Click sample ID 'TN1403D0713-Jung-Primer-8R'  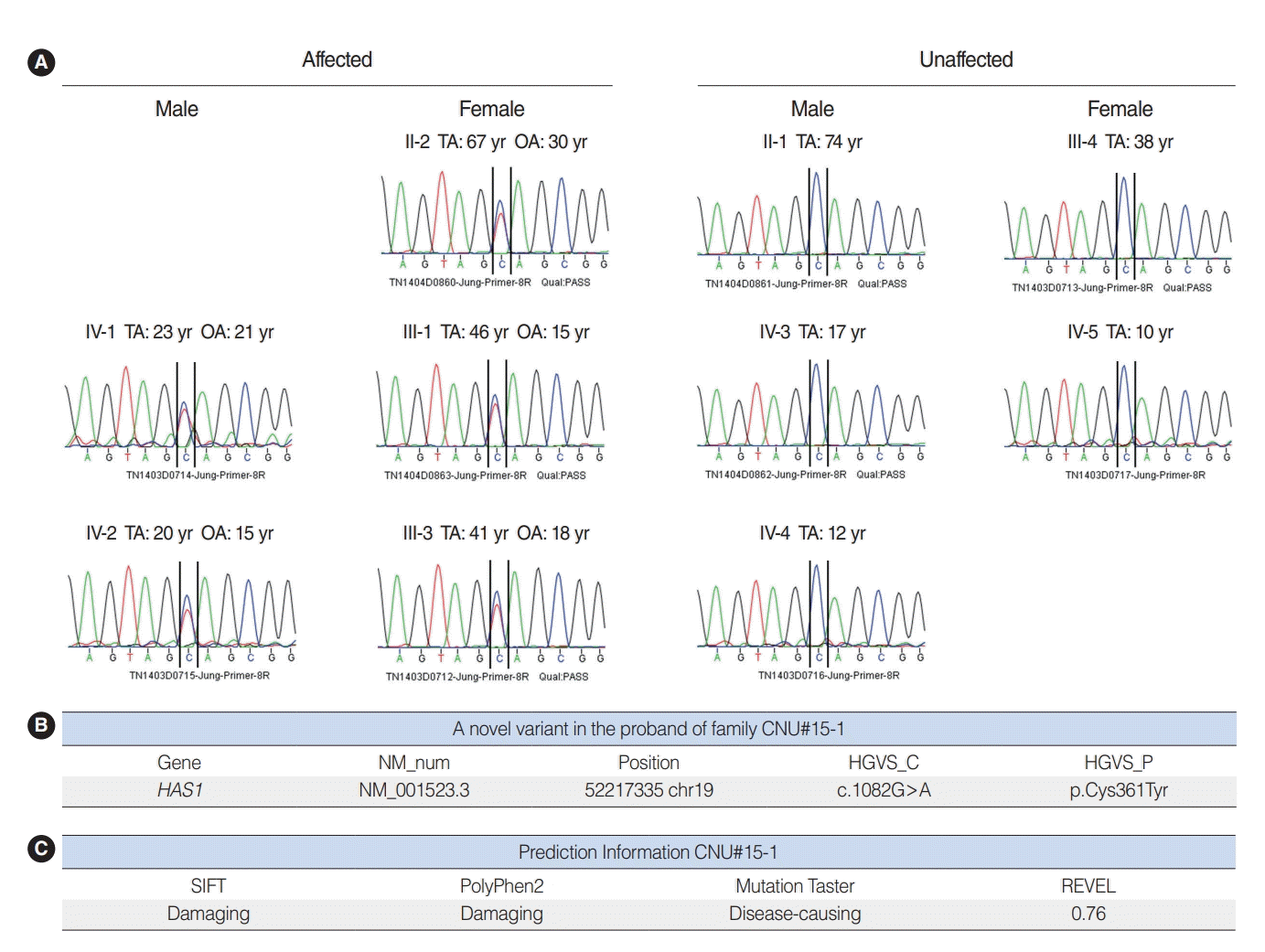(x=1082, y=287)
